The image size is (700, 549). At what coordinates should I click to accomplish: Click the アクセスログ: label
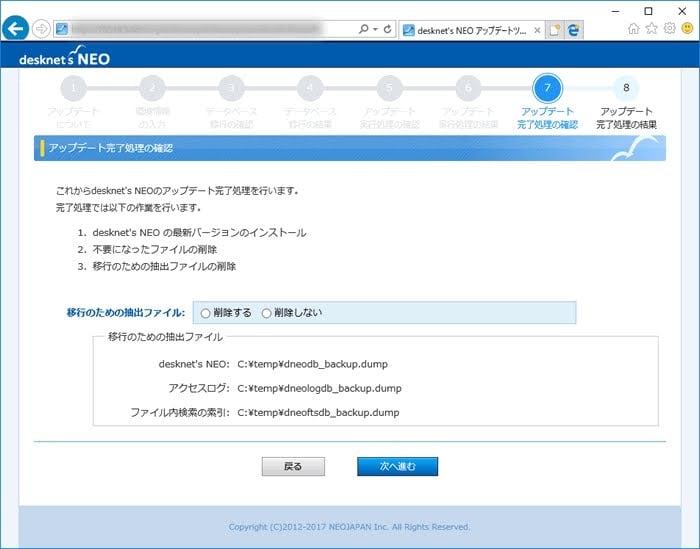[x=199, y=388]
